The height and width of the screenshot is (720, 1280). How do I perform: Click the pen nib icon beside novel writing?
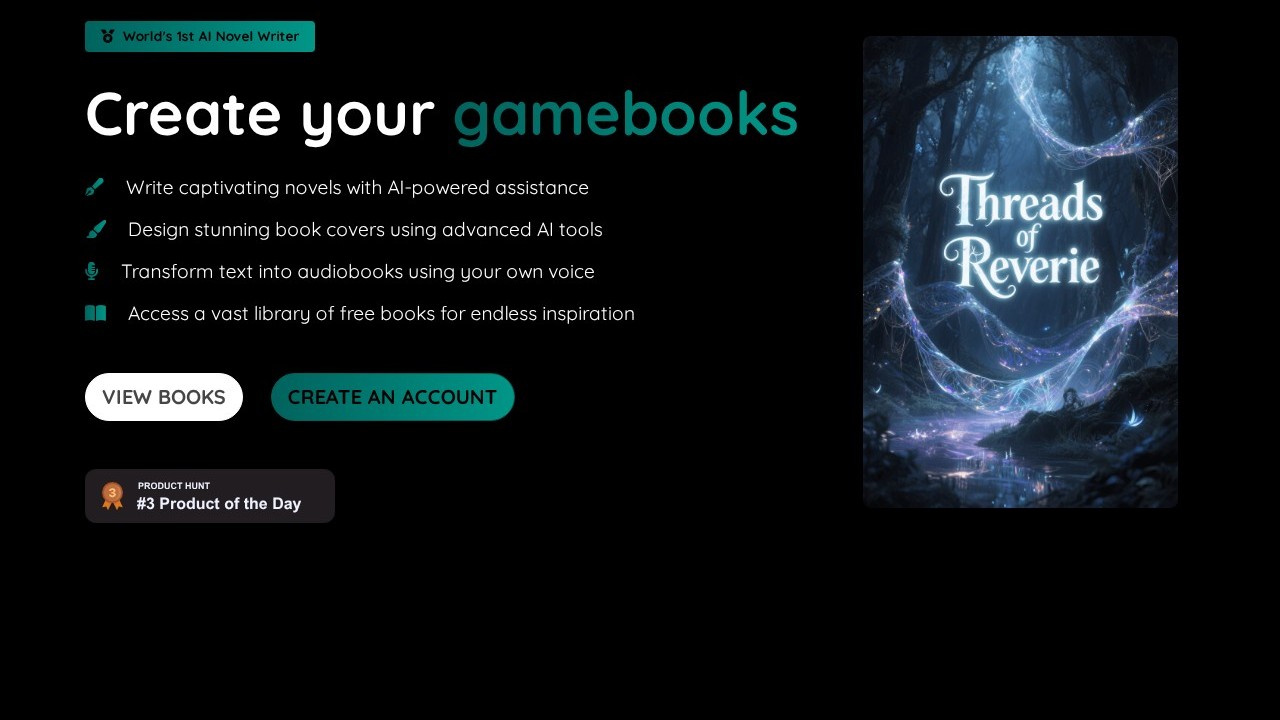point(95,187)
